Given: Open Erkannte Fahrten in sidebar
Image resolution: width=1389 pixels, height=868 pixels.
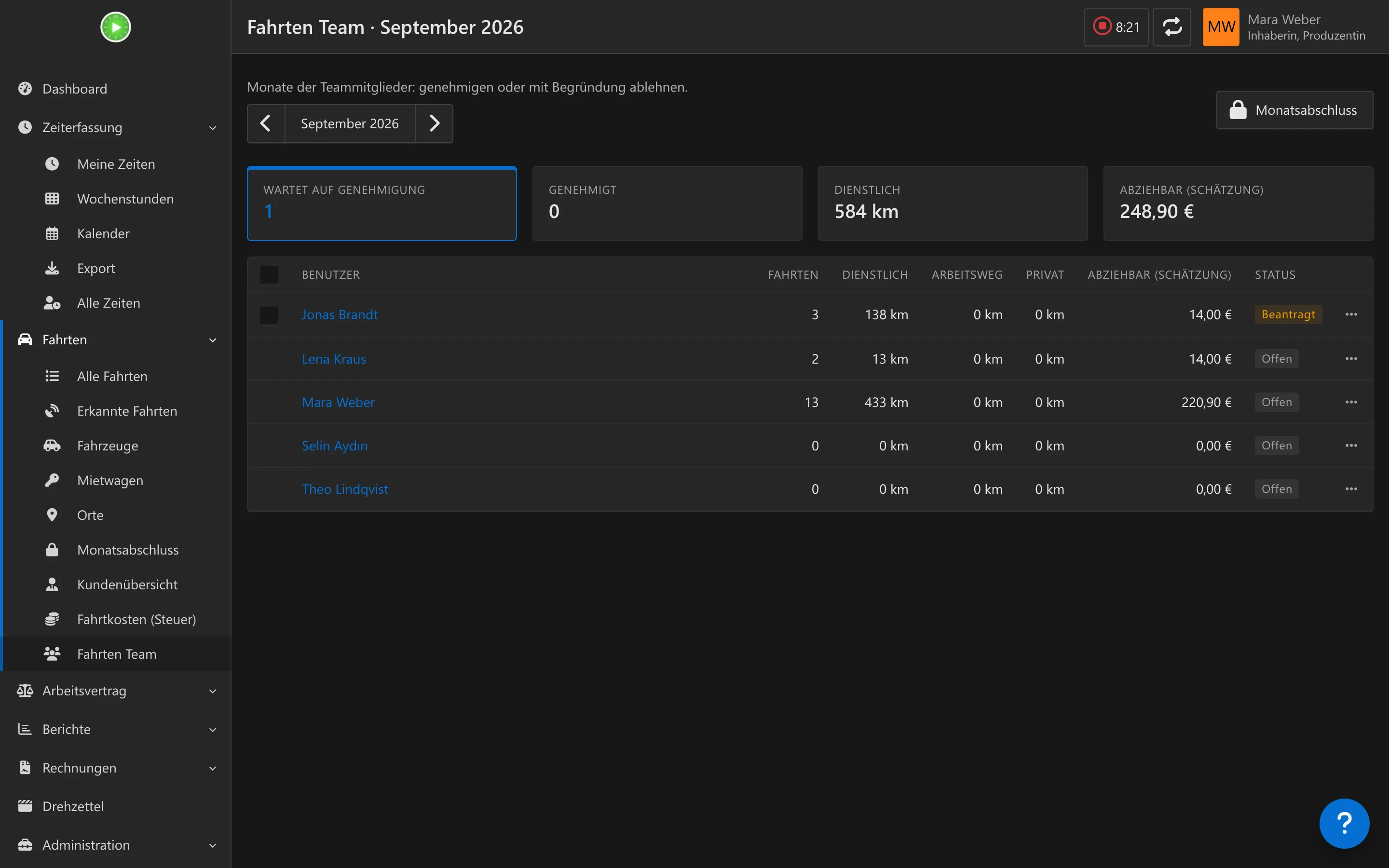Looking at the screenshot, I should 115,411.
